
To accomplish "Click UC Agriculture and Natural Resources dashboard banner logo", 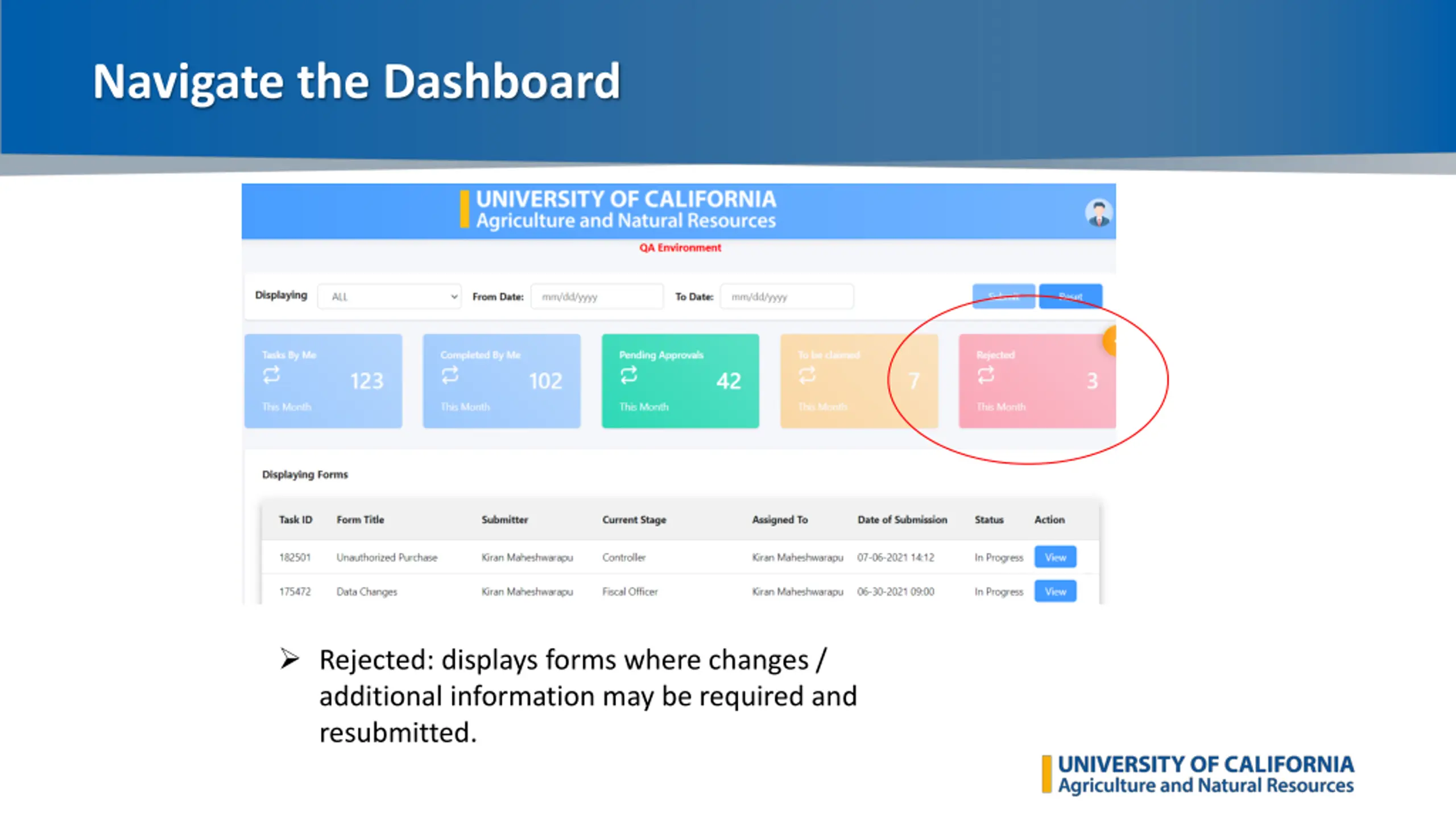I will click(618, 209).
